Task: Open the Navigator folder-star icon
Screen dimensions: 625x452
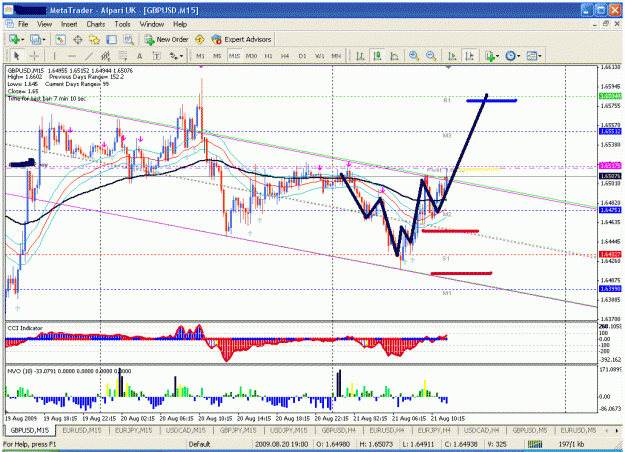Action: (94, 39)
